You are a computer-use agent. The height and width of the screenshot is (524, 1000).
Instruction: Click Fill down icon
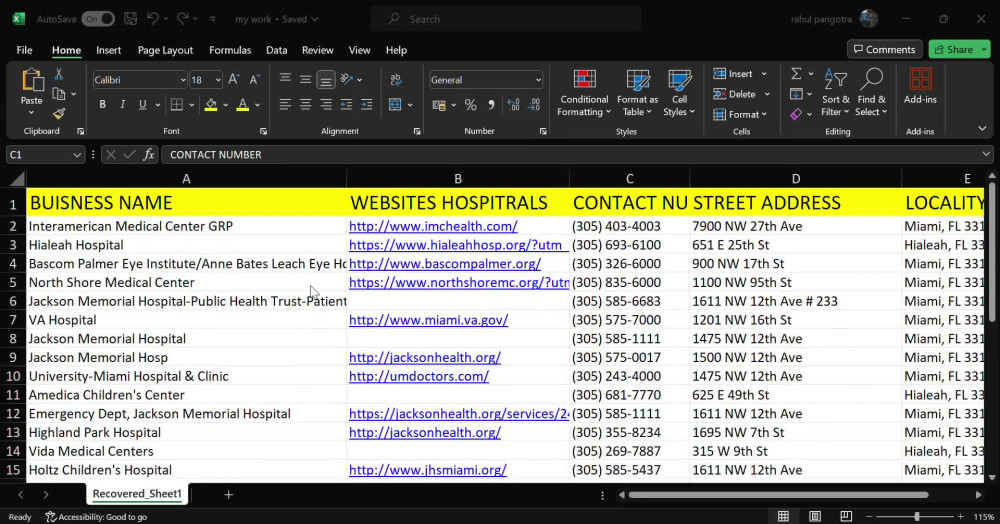(796, 94)
